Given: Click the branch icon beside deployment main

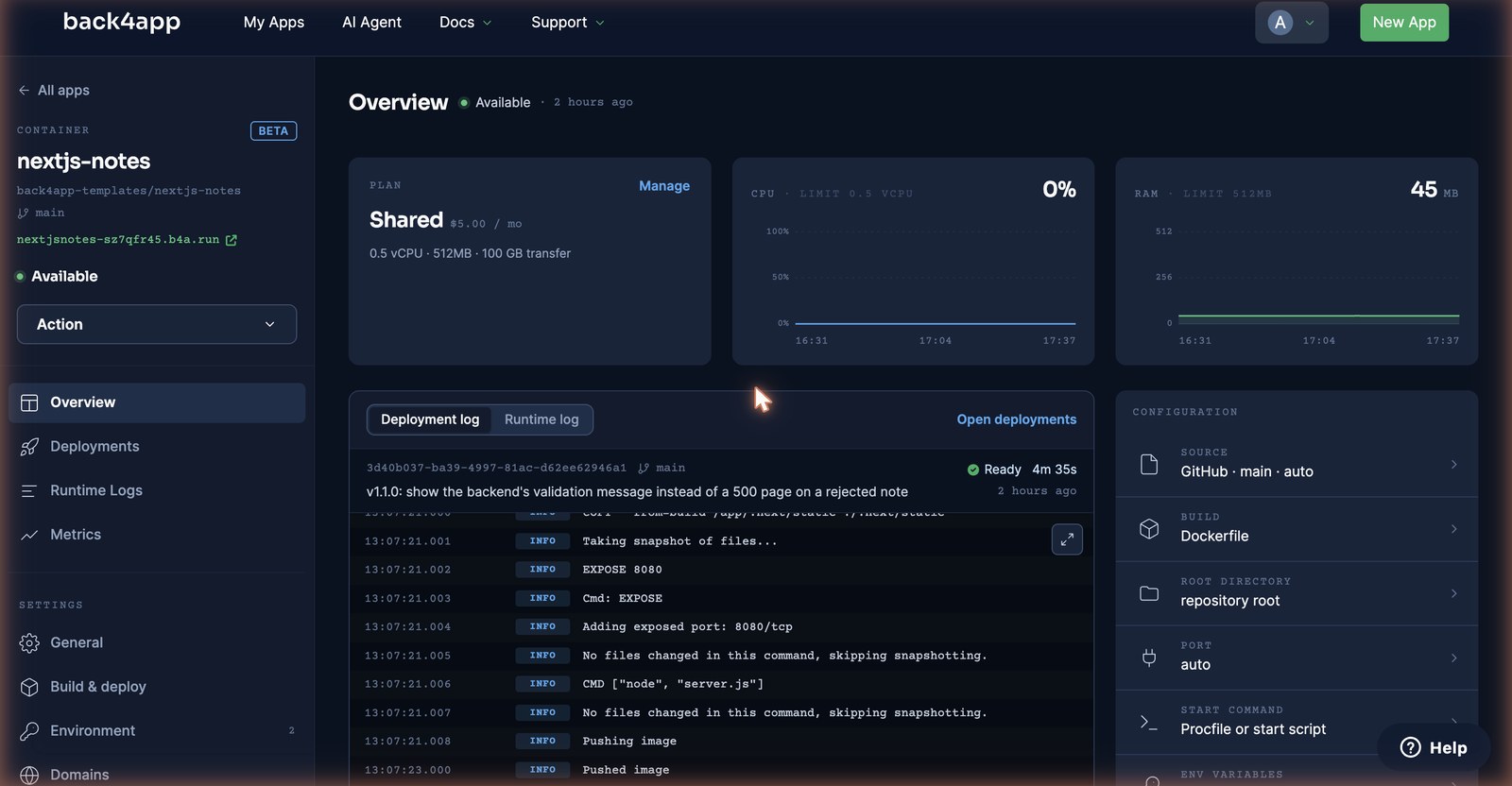Looking at the screenshot, I should click(644, 468).
